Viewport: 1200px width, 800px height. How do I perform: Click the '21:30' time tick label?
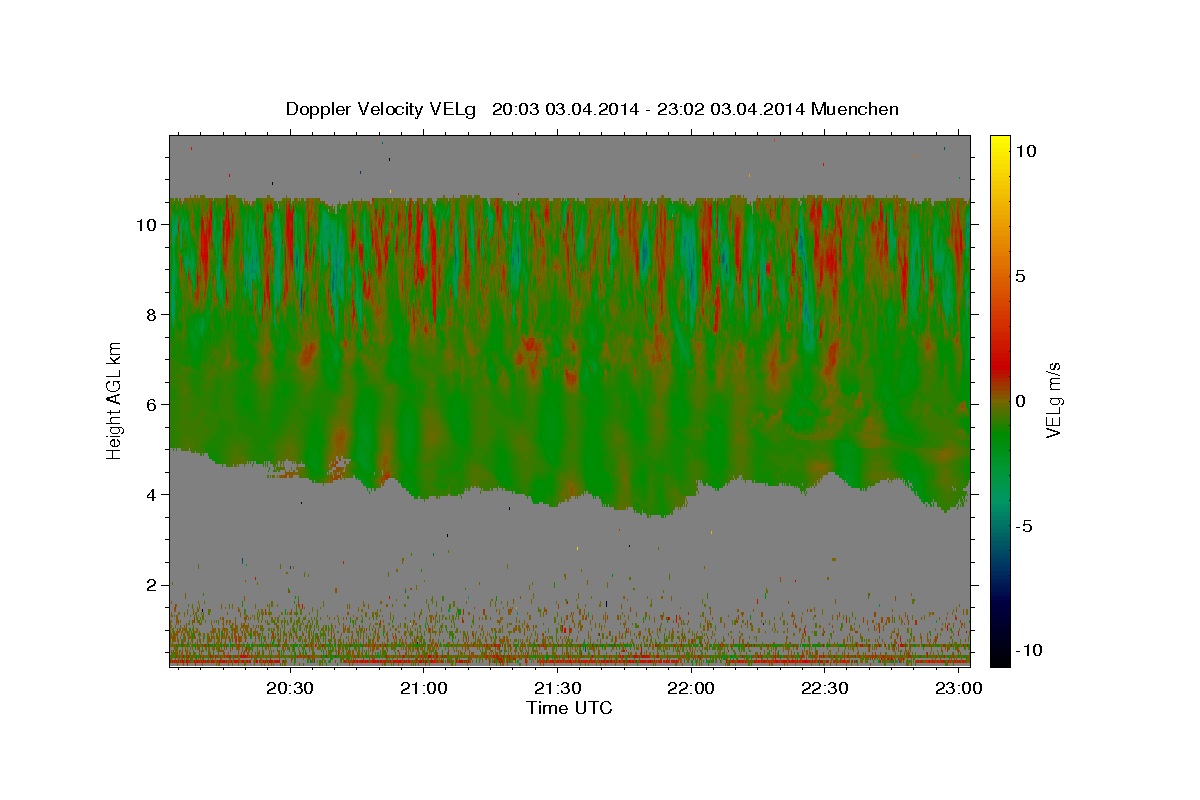tap(558, 688)
